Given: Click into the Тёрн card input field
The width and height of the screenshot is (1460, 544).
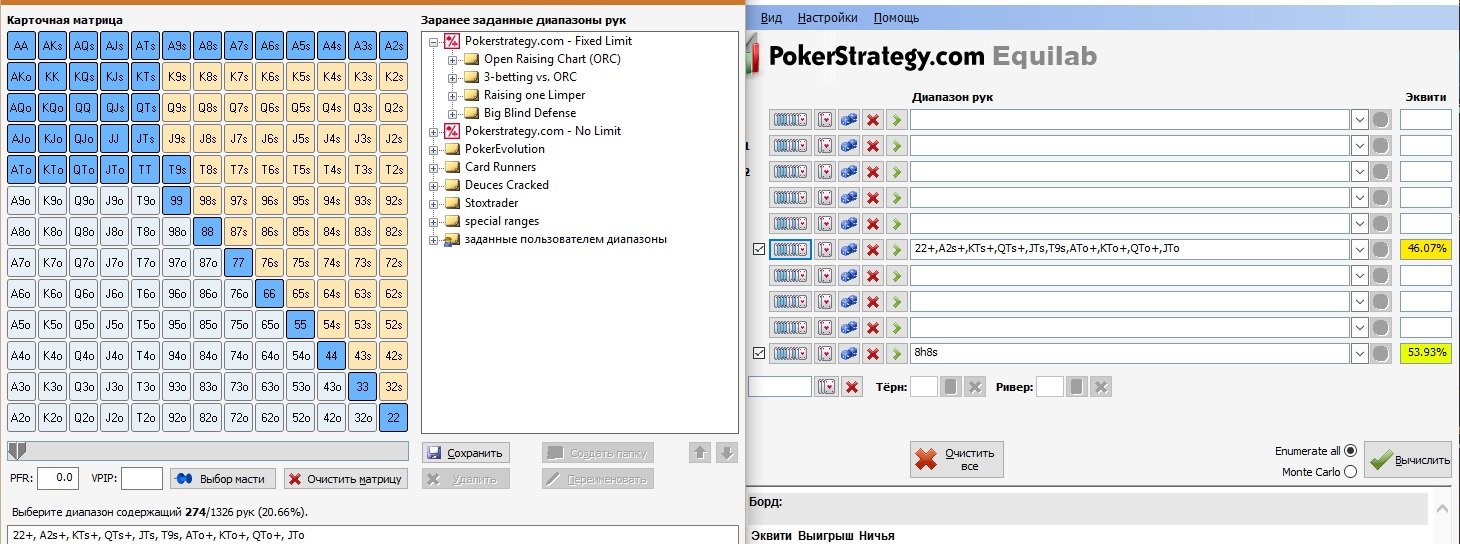Looking at the screenshot, I should click(924, 387).
